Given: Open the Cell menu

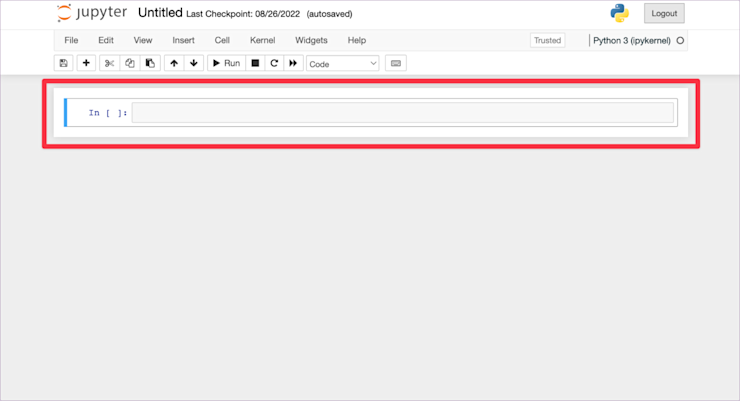Looking at the screenshot, I should tap(222, 41).
